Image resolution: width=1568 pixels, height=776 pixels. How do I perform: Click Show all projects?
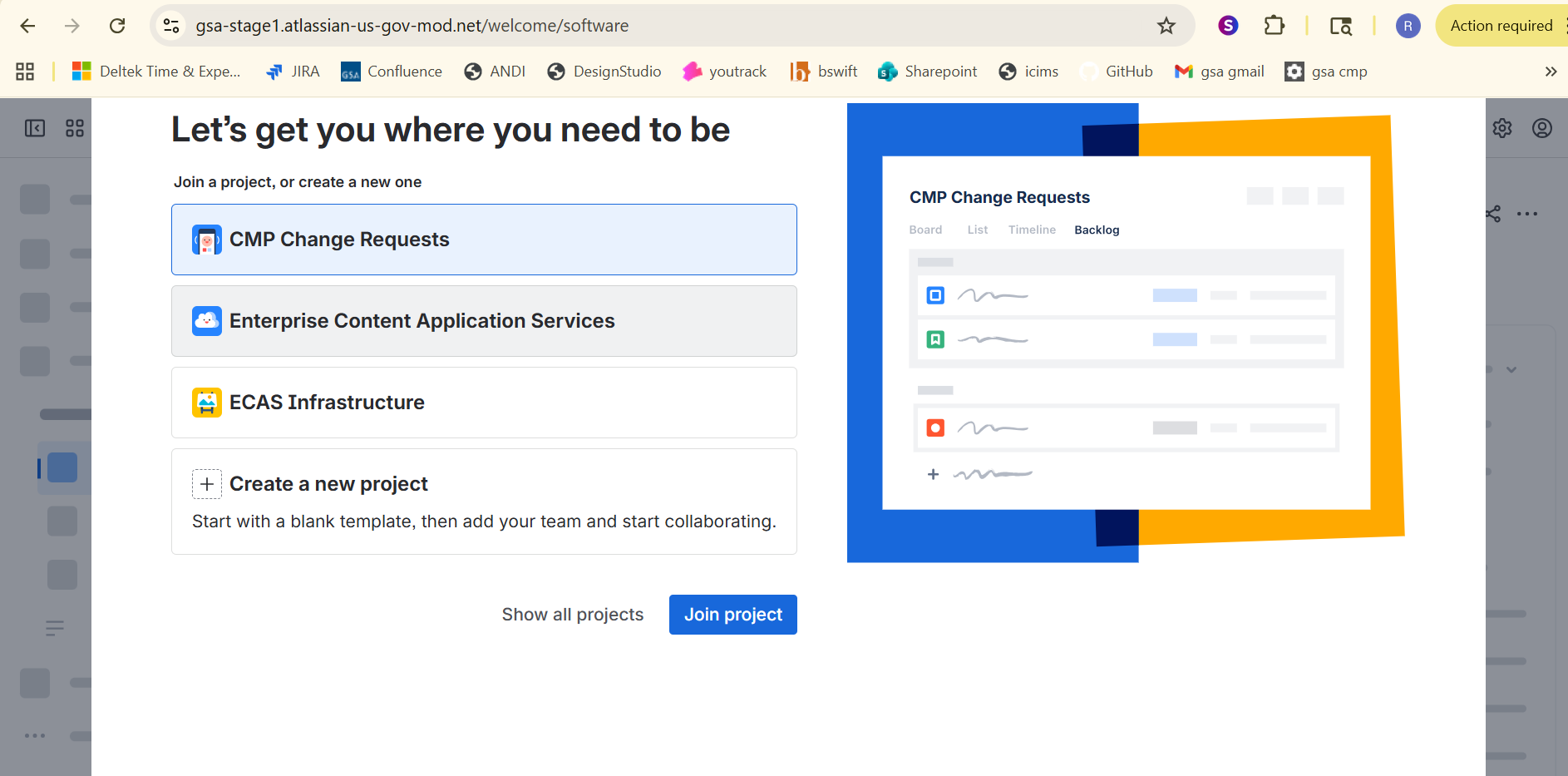pyautogui.click(x=573, y=615)
